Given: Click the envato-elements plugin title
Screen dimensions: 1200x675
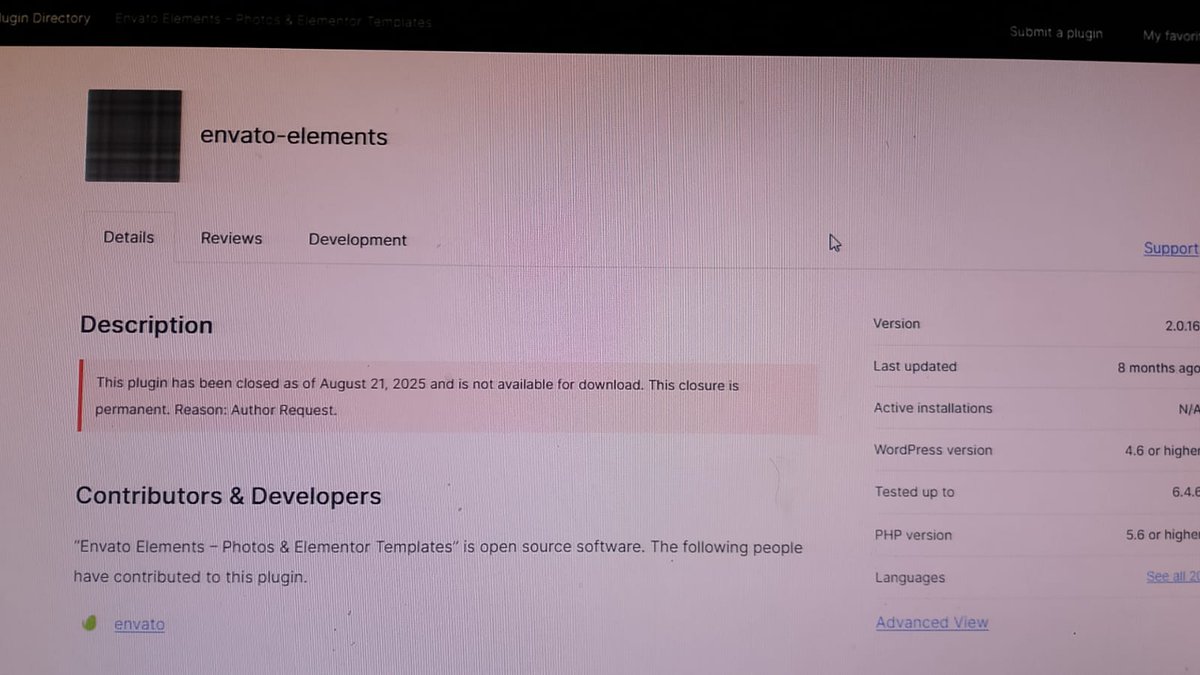Looking at the screenshot, I should [293, 136].
